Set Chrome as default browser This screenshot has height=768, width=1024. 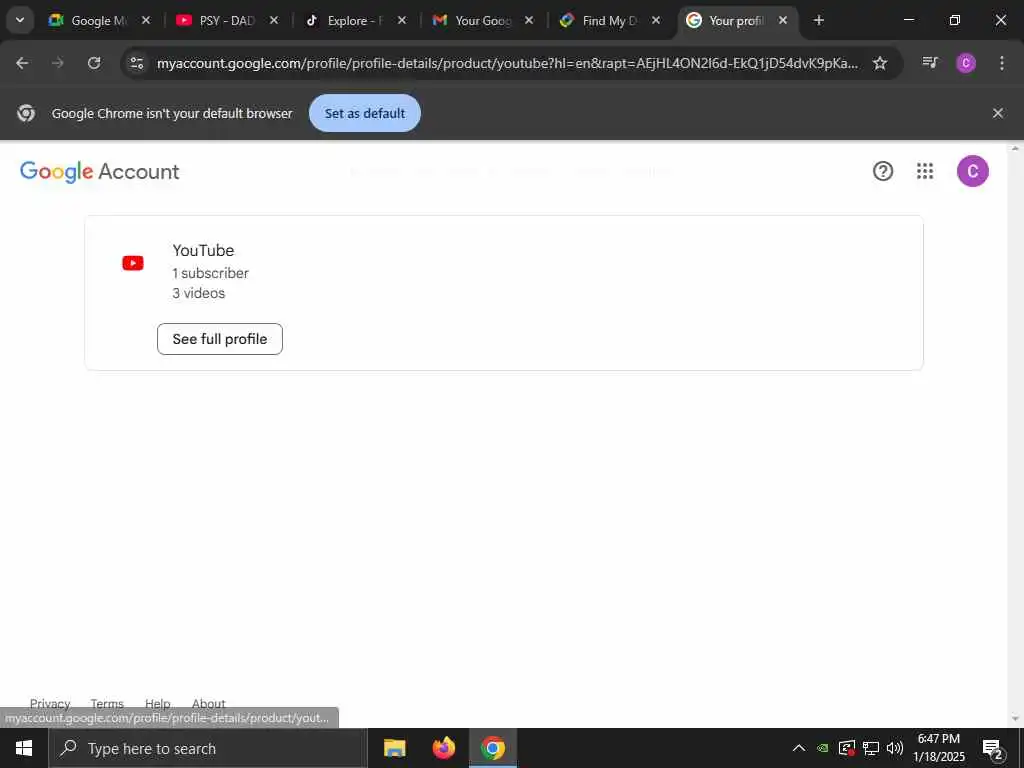[364, 113]
